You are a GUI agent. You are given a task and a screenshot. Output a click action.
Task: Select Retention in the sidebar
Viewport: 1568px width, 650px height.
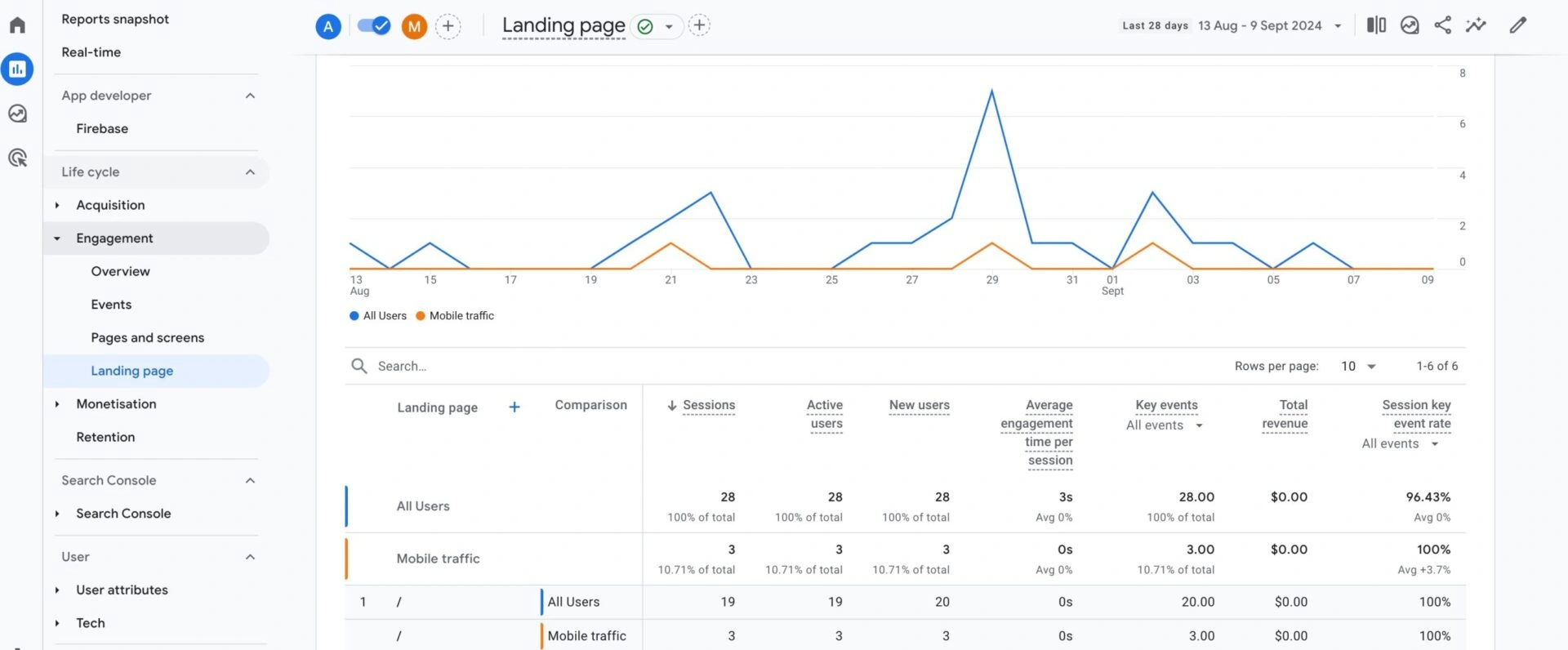[x=105, y=438]
